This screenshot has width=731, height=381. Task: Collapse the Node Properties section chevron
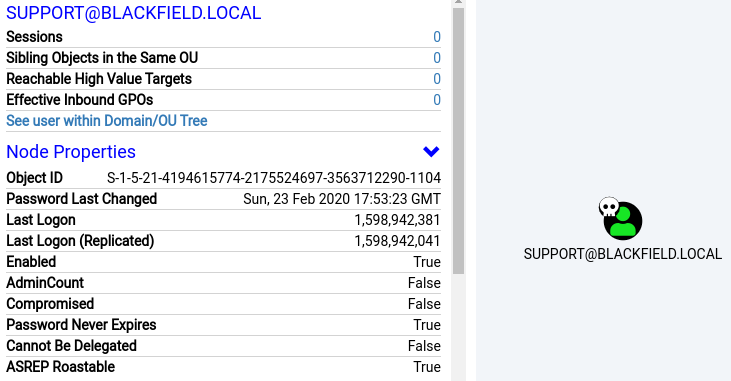[x=431, y=152]
